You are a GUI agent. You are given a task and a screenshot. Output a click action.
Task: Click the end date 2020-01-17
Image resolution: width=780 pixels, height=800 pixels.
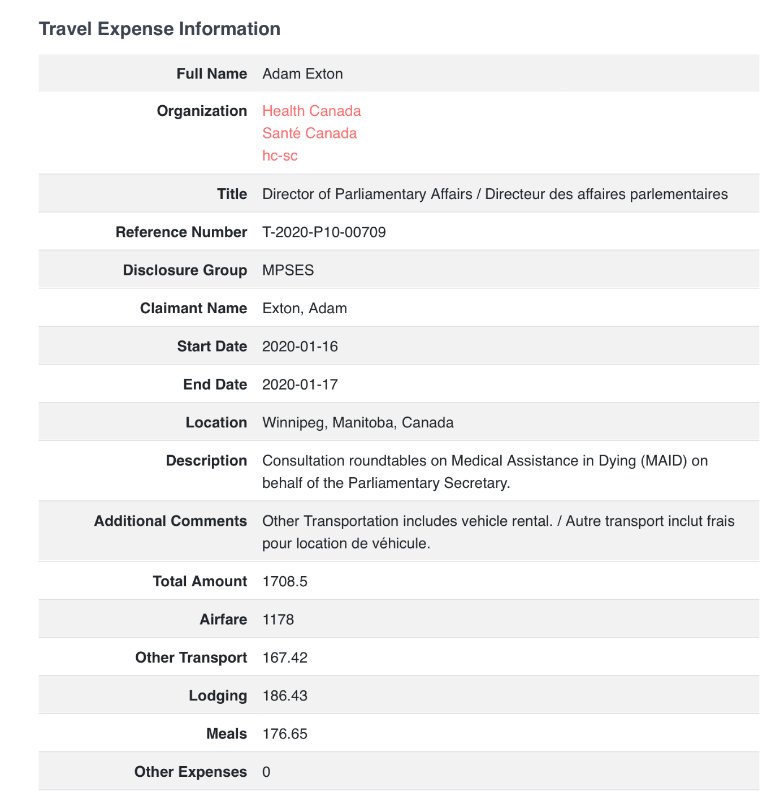(300, 384)
